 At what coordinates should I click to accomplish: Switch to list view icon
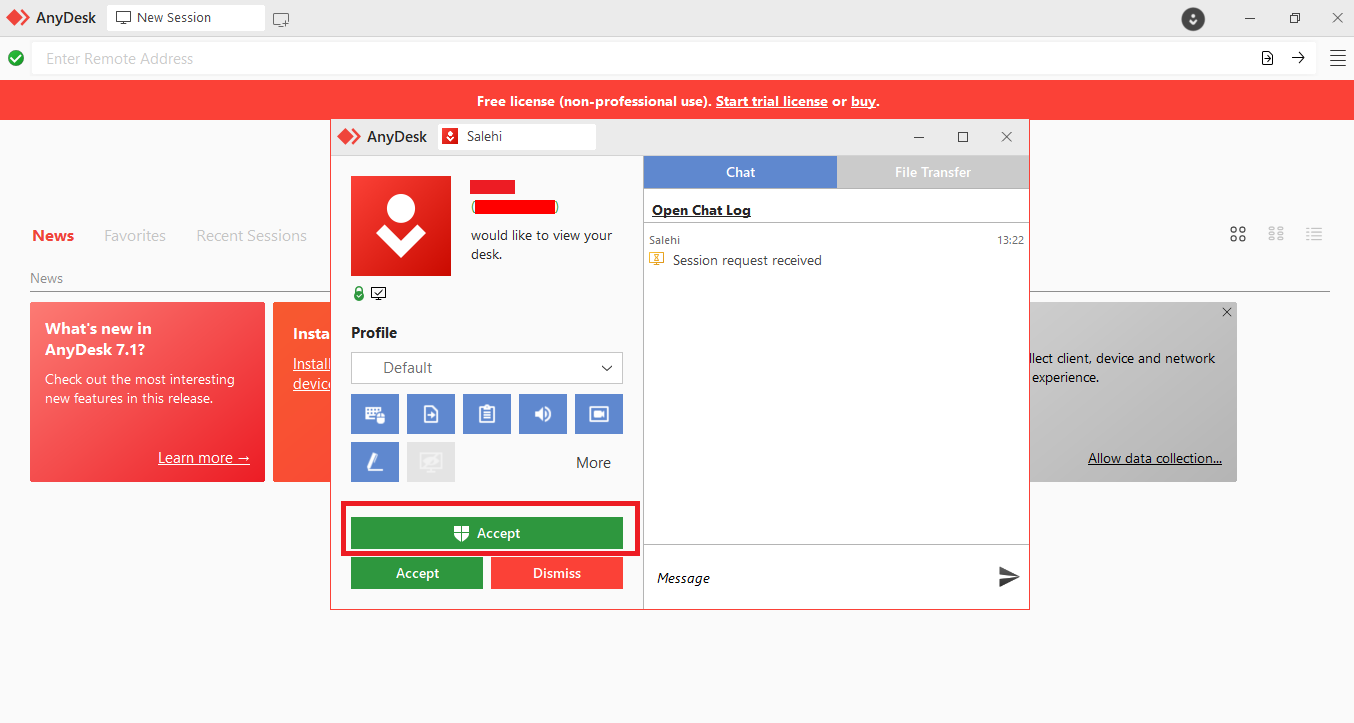[x=1314, y=234]
